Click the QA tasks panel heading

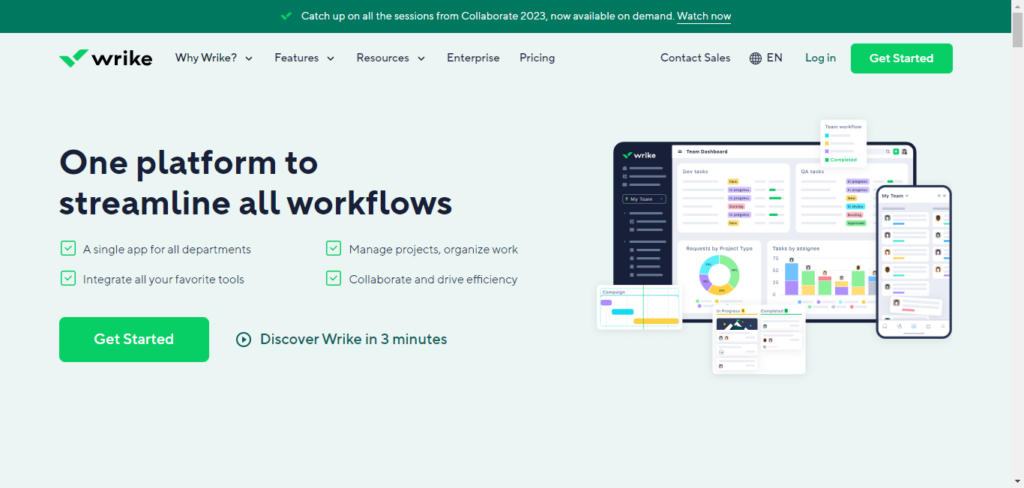pyautogui.click(x=812, y=171)
